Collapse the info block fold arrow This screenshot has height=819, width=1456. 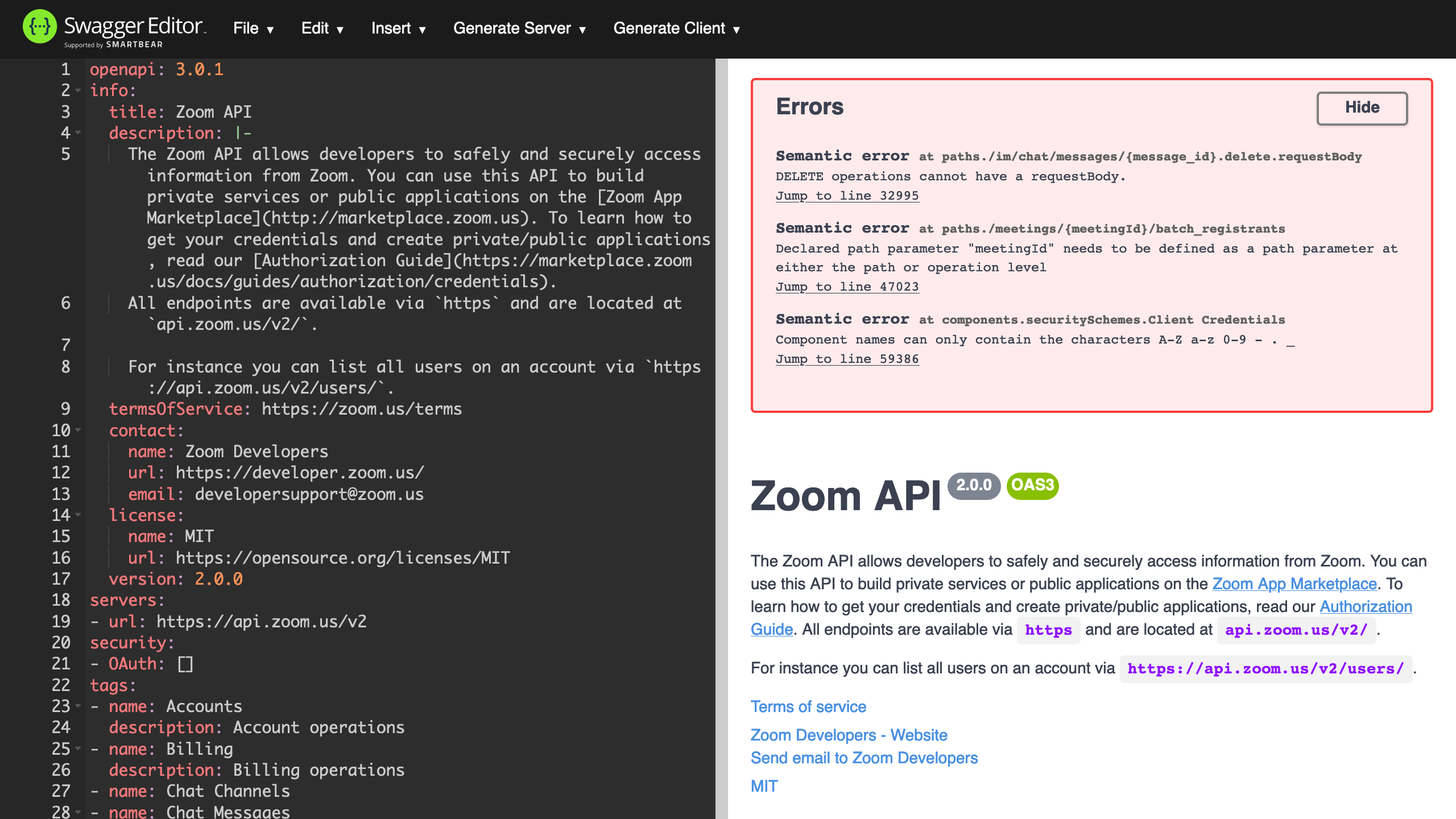coord(78,90)
